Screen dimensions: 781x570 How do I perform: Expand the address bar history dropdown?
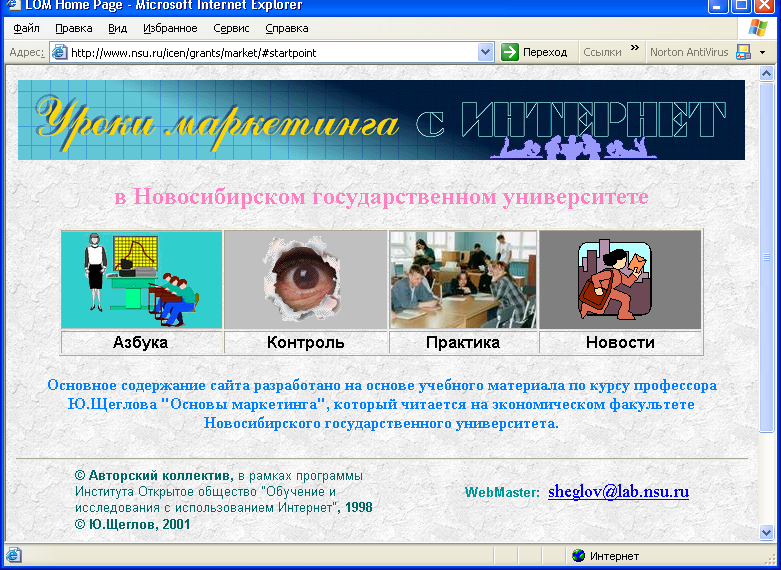486,52
